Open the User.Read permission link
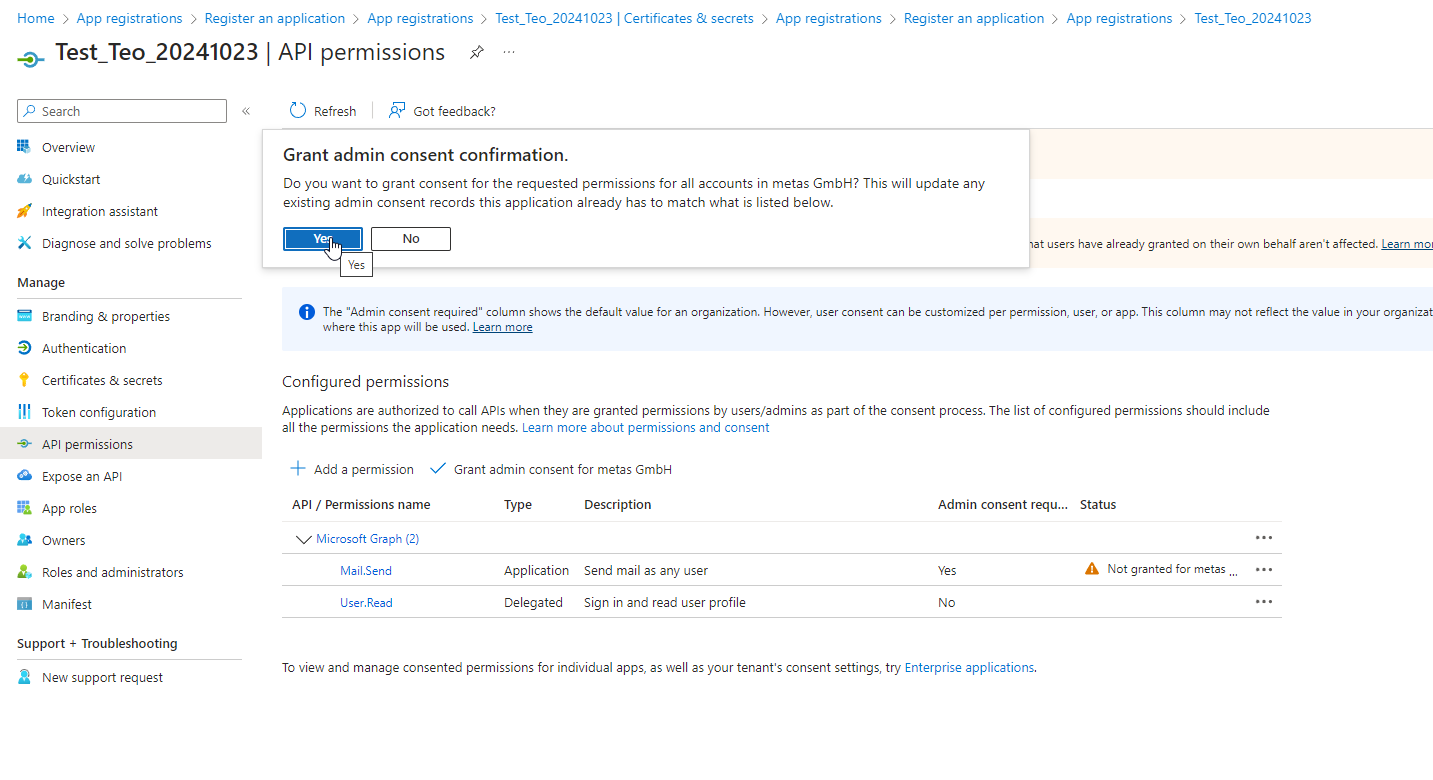Viewport: 1433px width, 780px height. (366, 602)
